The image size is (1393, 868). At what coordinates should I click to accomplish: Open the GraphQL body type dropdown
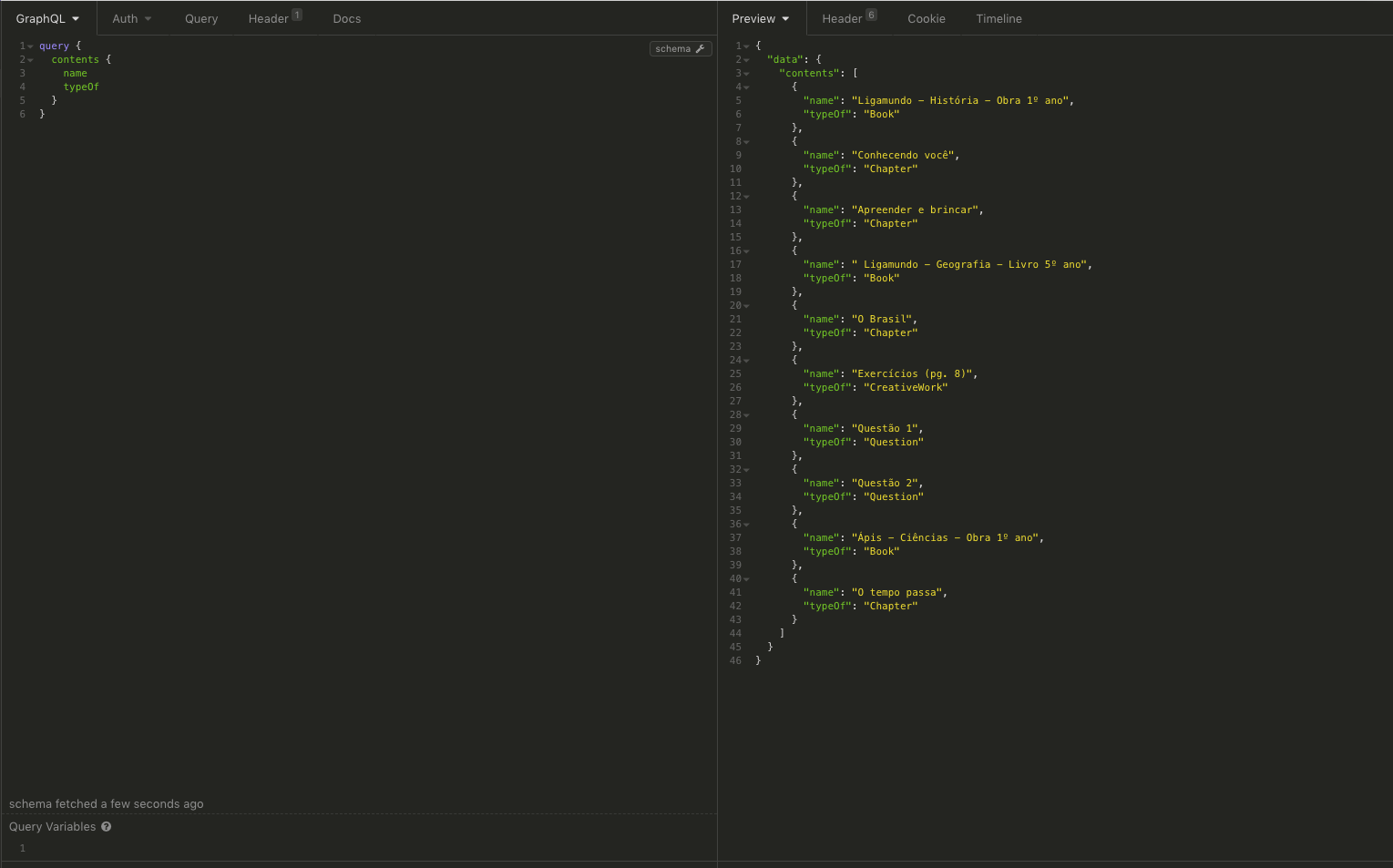(x=47, y=18)
